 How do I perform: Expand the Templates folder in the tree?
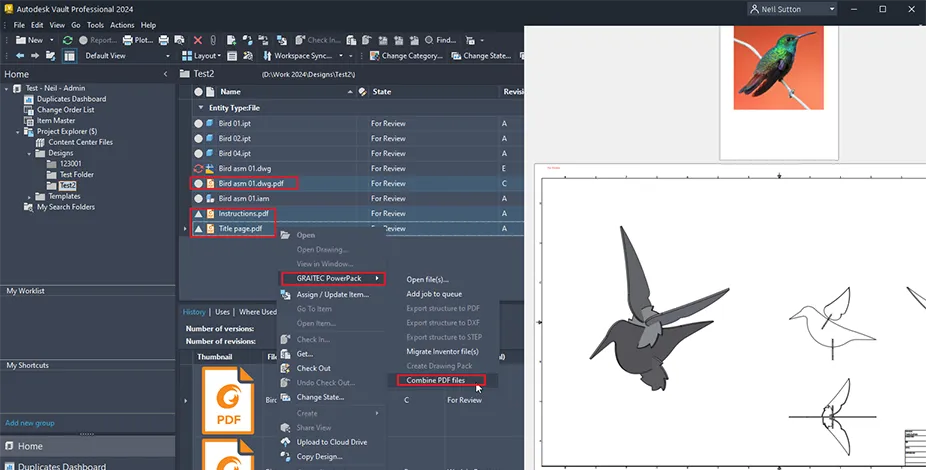(x=30, y=197)
